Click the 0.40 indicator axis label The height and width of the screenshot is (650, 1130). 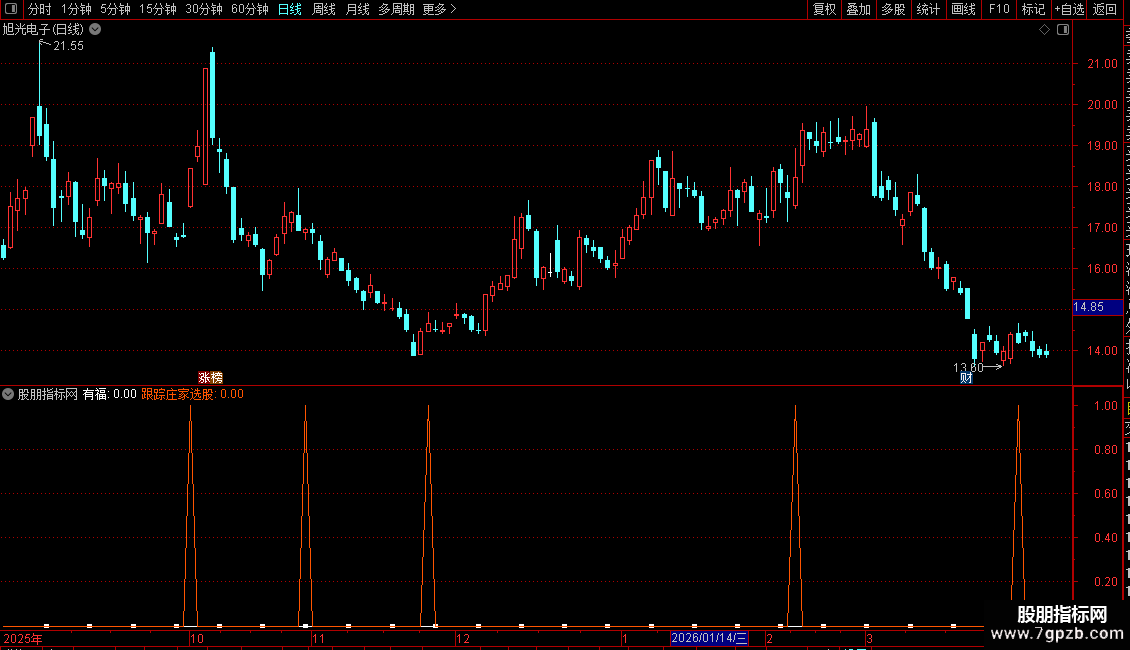coord(1106,538)
